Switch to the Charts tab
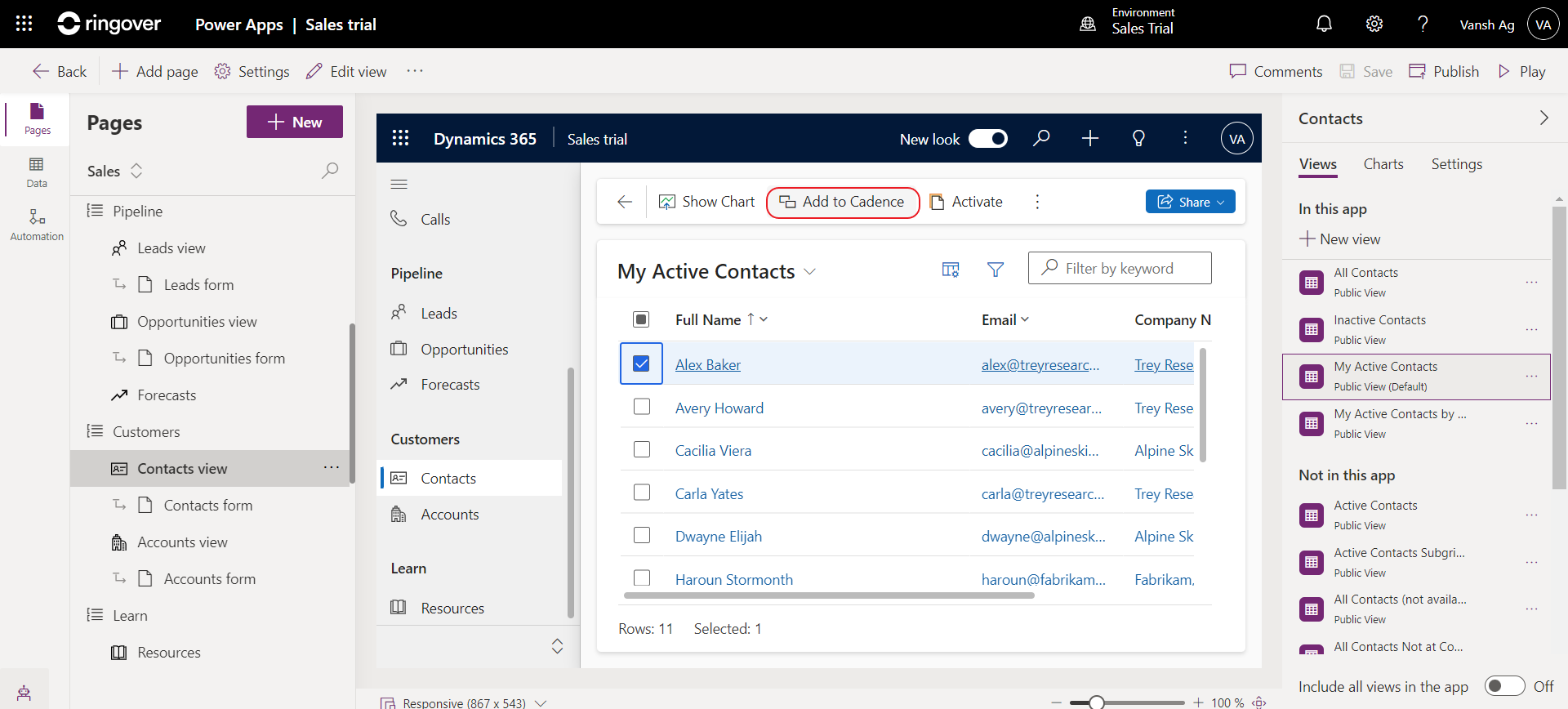 pyautogui.click(x=1383, y=164)
